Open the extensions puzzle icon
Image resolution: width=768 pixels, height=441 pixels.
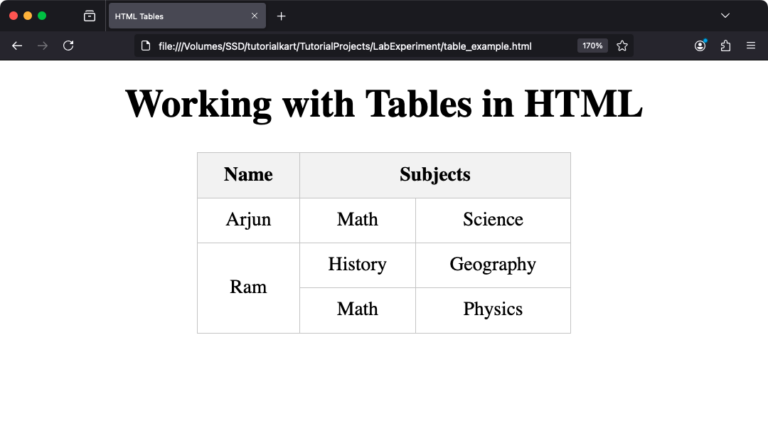[726, 46]
